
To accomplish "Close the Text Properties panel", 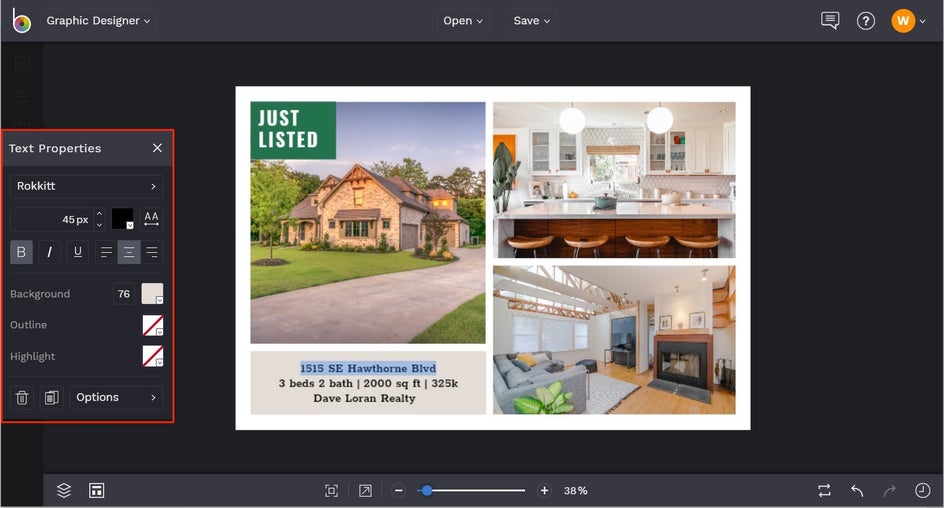I will (x=157, y=148).
